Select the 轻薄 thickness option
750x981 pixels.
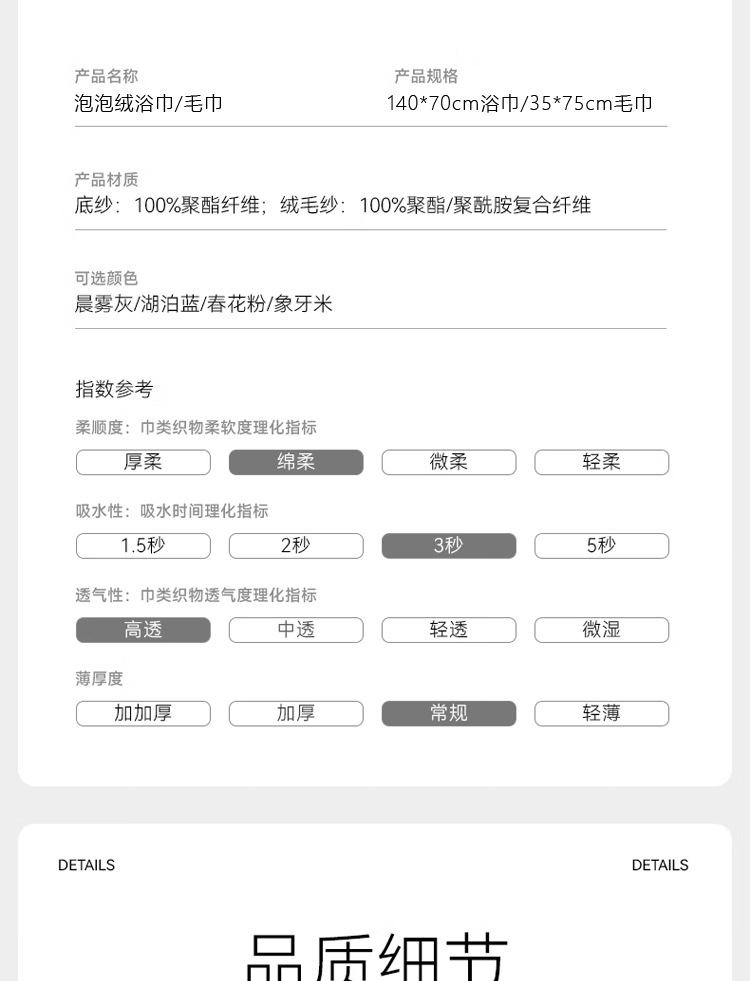coord(601,713)
